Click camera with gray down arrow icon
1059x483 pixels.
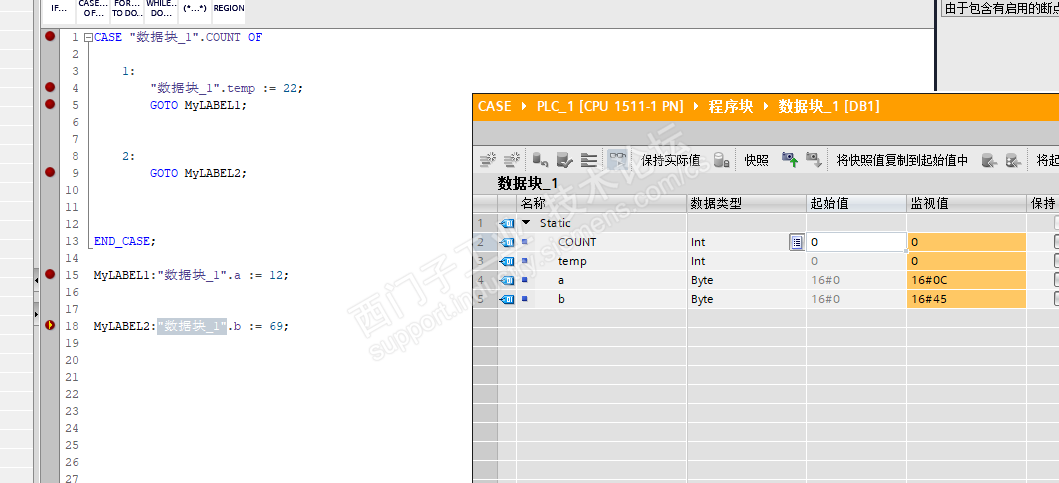[814, 160]
